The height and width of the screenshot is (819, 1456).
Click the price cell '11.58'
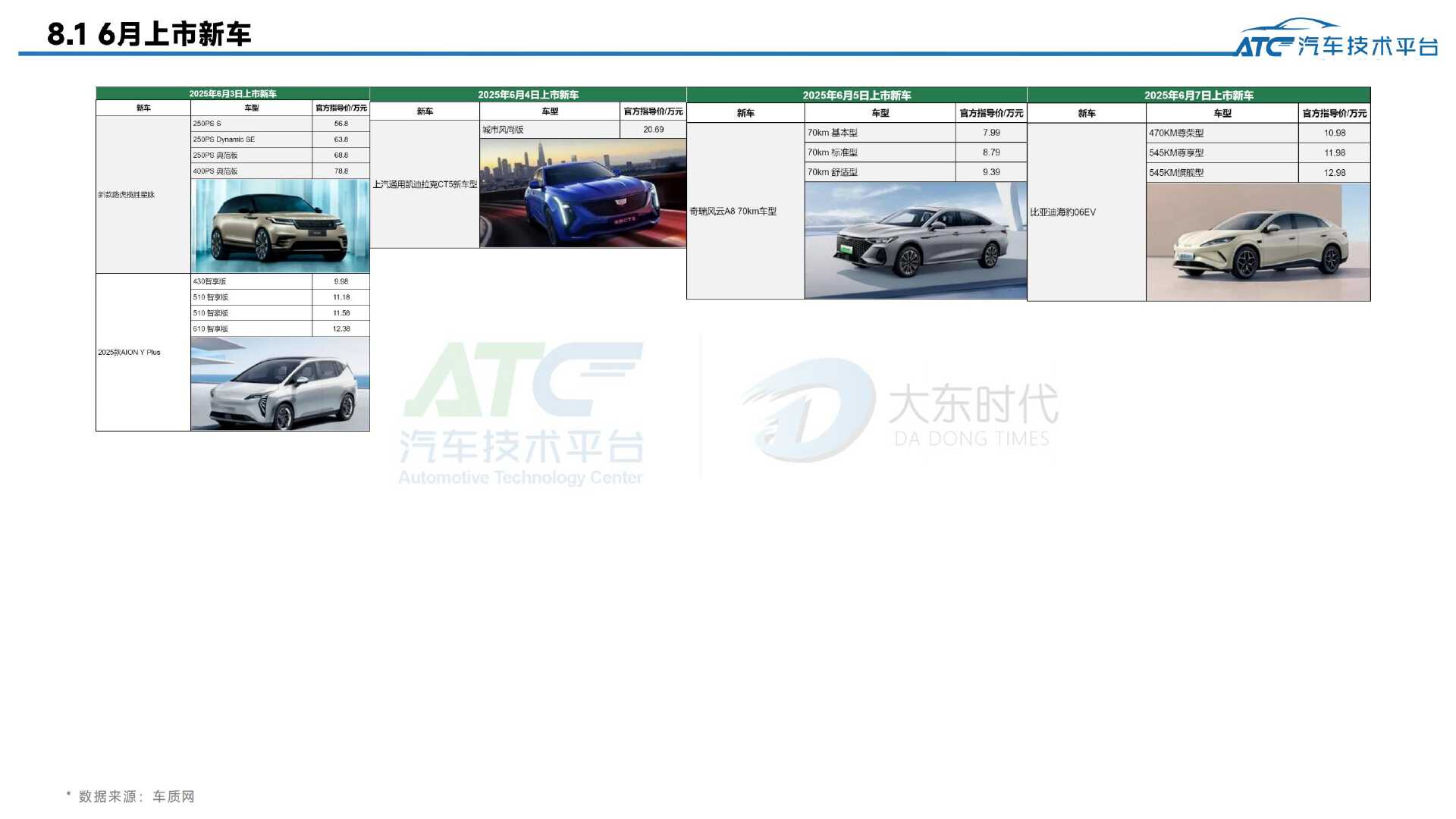tap(341, 313)
